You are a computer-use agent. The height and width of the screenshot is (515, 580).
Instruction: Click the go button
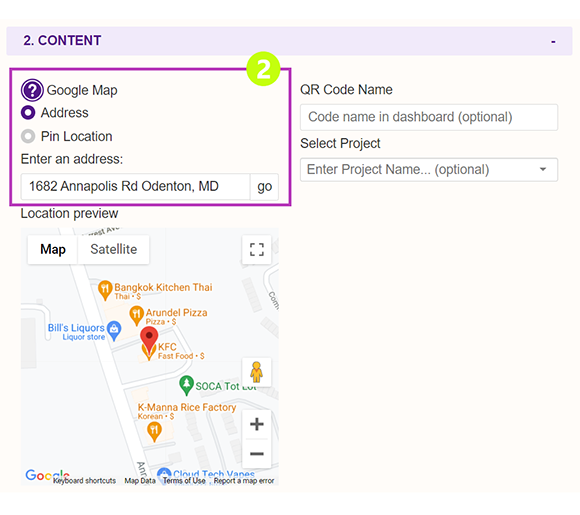pyautogui.click(x=264, y=186)
